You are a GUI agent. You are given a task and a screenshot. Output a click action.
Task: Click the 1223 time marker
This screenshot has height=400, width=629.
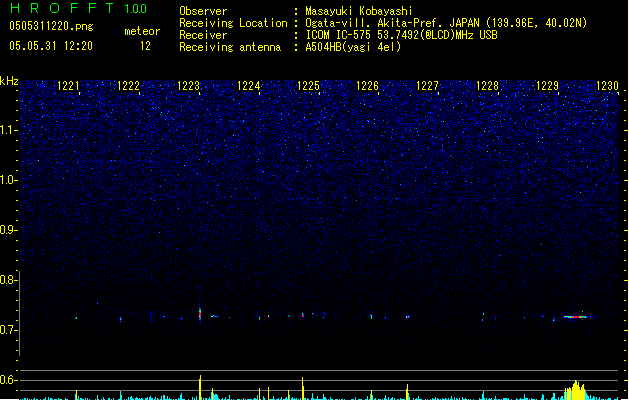pyautogui.click(x=188, y=86)
